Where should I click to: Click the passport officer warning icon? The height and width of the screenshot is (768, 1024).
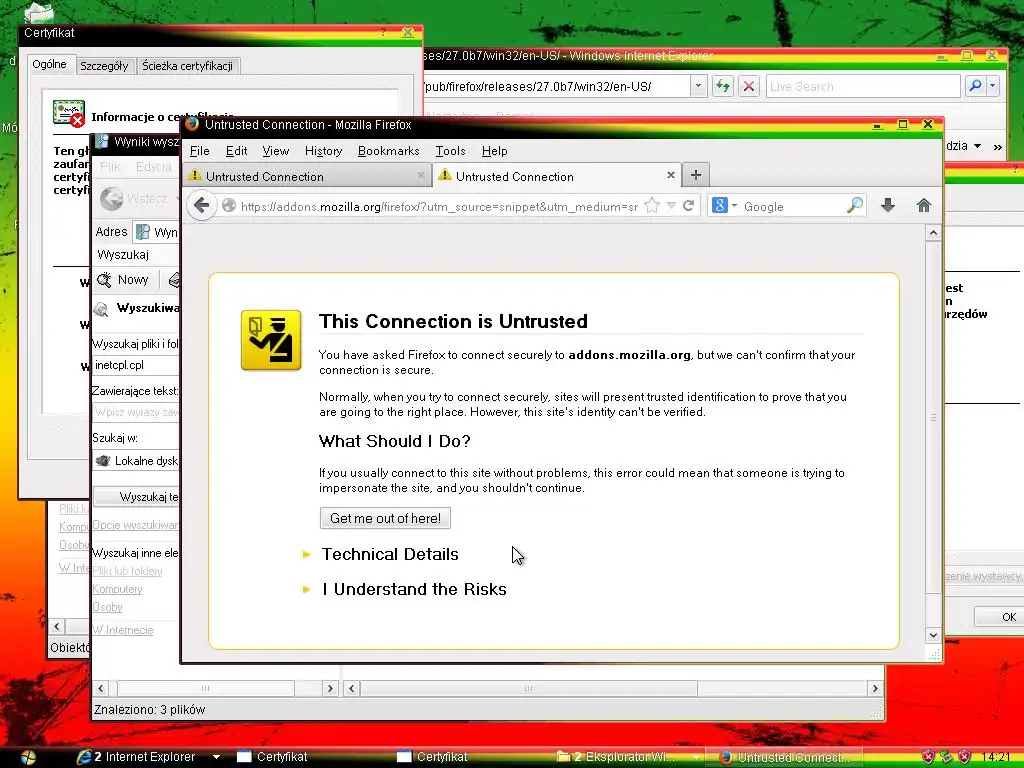[x=271, y=340]
